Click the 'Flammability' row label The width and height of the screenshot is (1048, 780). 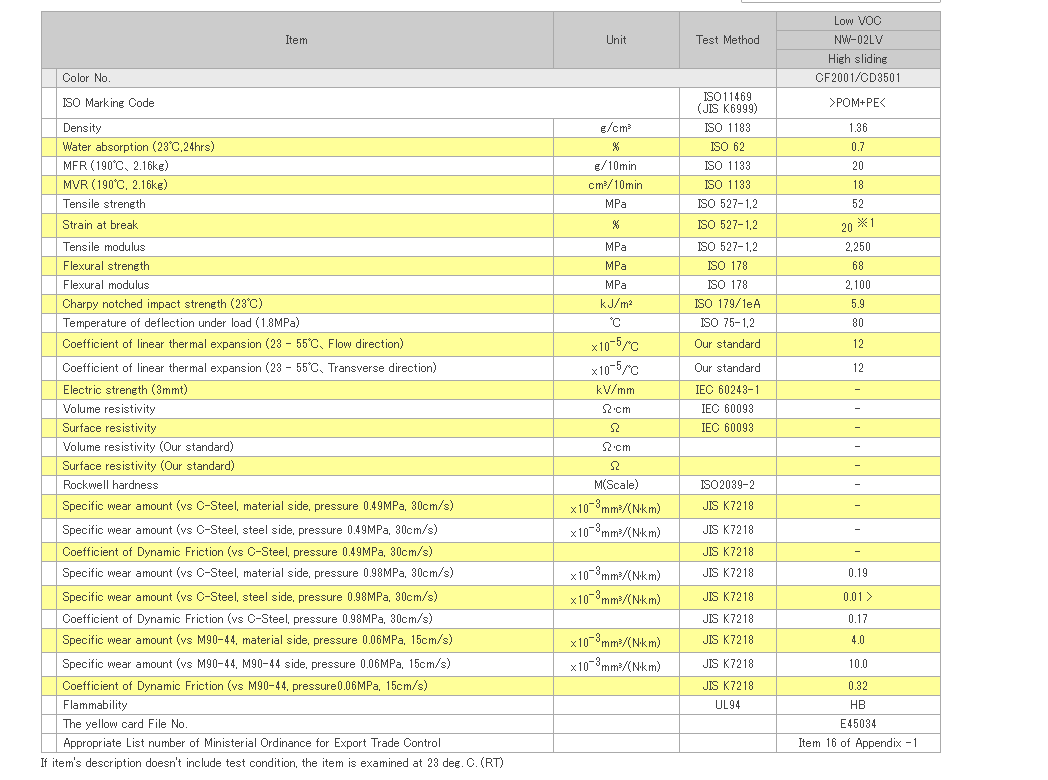(95, 705)
